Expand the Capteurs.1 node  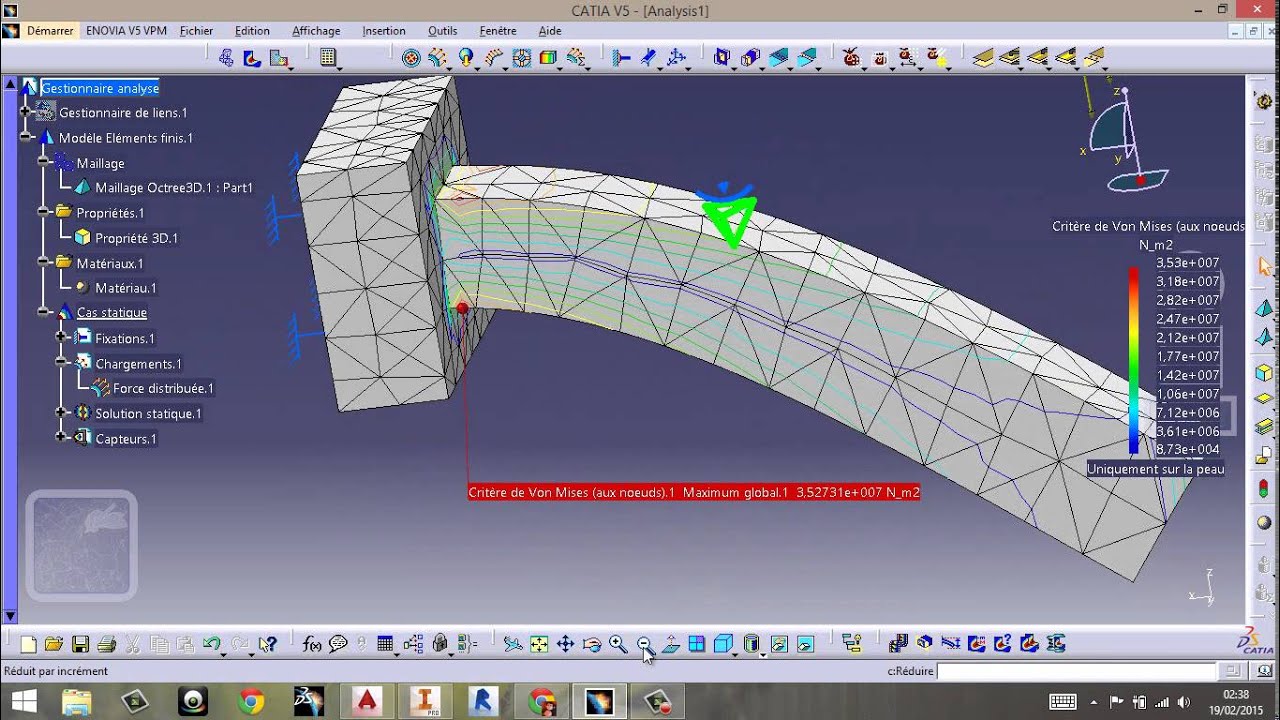click(x=62, y=438)
